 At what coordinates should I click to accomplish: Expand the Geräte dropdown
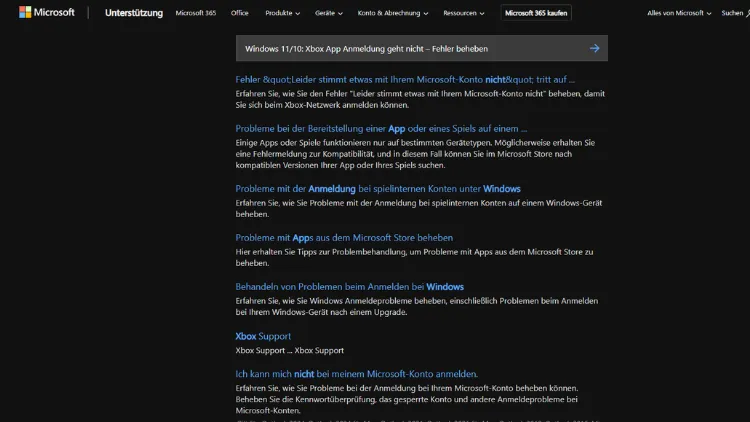329,13
